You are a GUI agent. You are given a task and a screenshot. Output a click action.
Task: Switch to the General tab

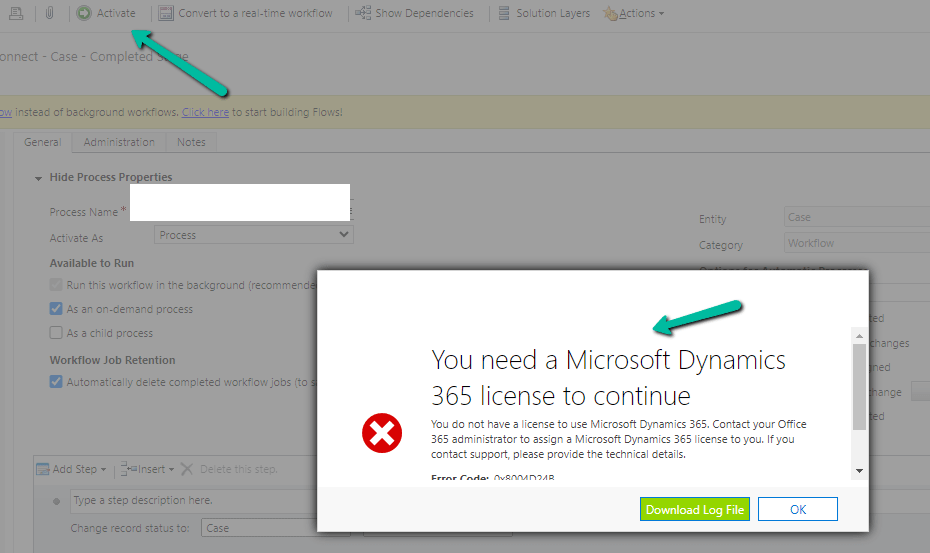click(x=43, y=142)
